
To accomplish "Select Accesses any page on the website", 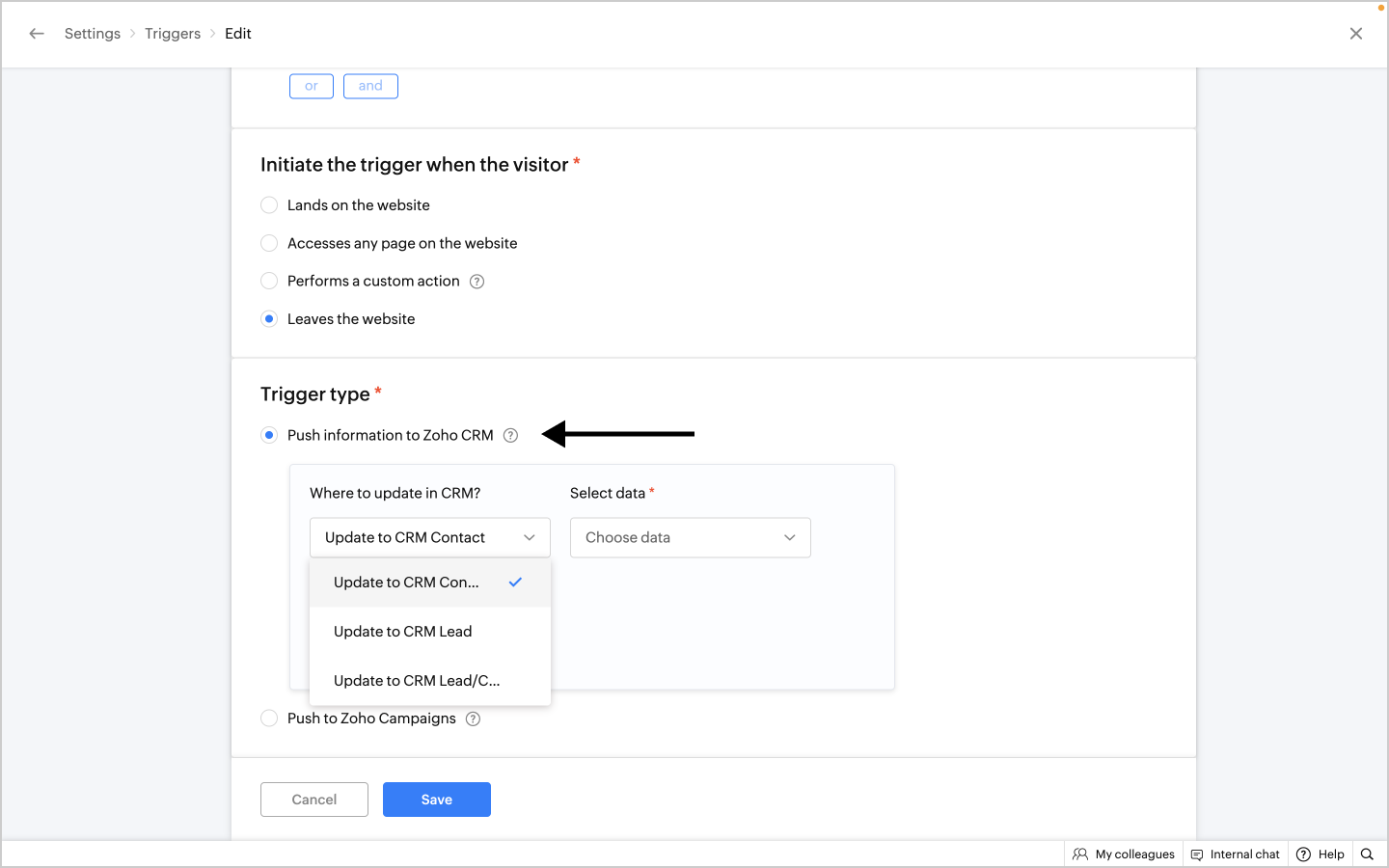I will [x=269, y=243].
